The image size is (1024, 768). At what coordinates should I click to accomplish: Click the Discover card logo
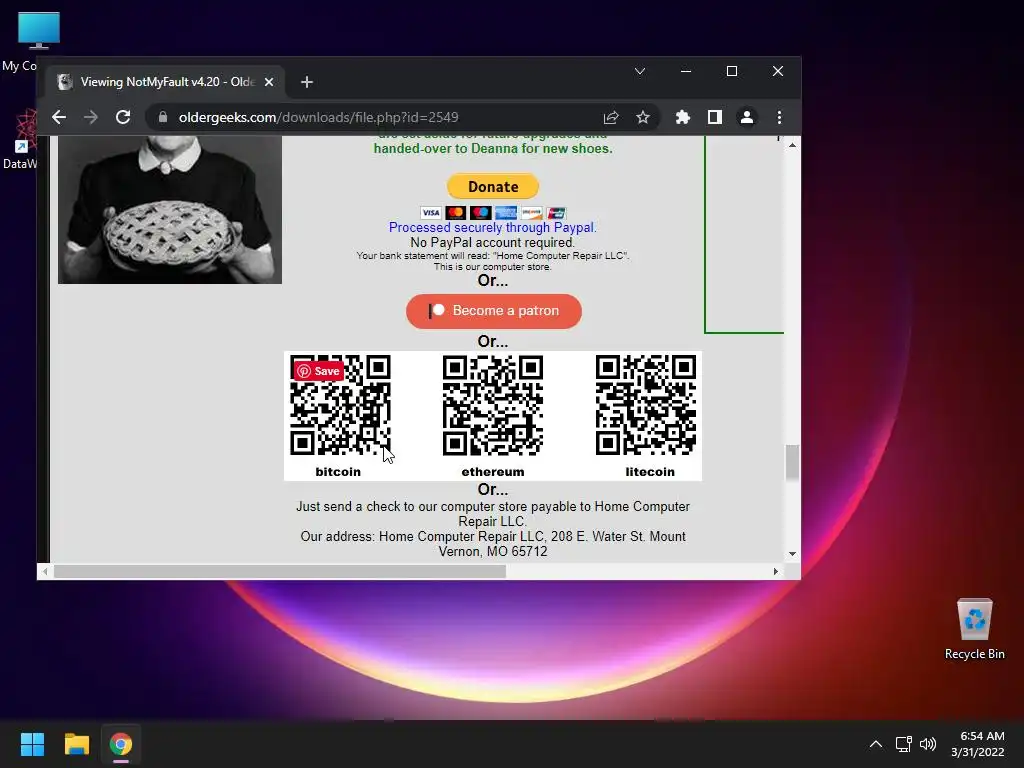(x=532, y=213)
